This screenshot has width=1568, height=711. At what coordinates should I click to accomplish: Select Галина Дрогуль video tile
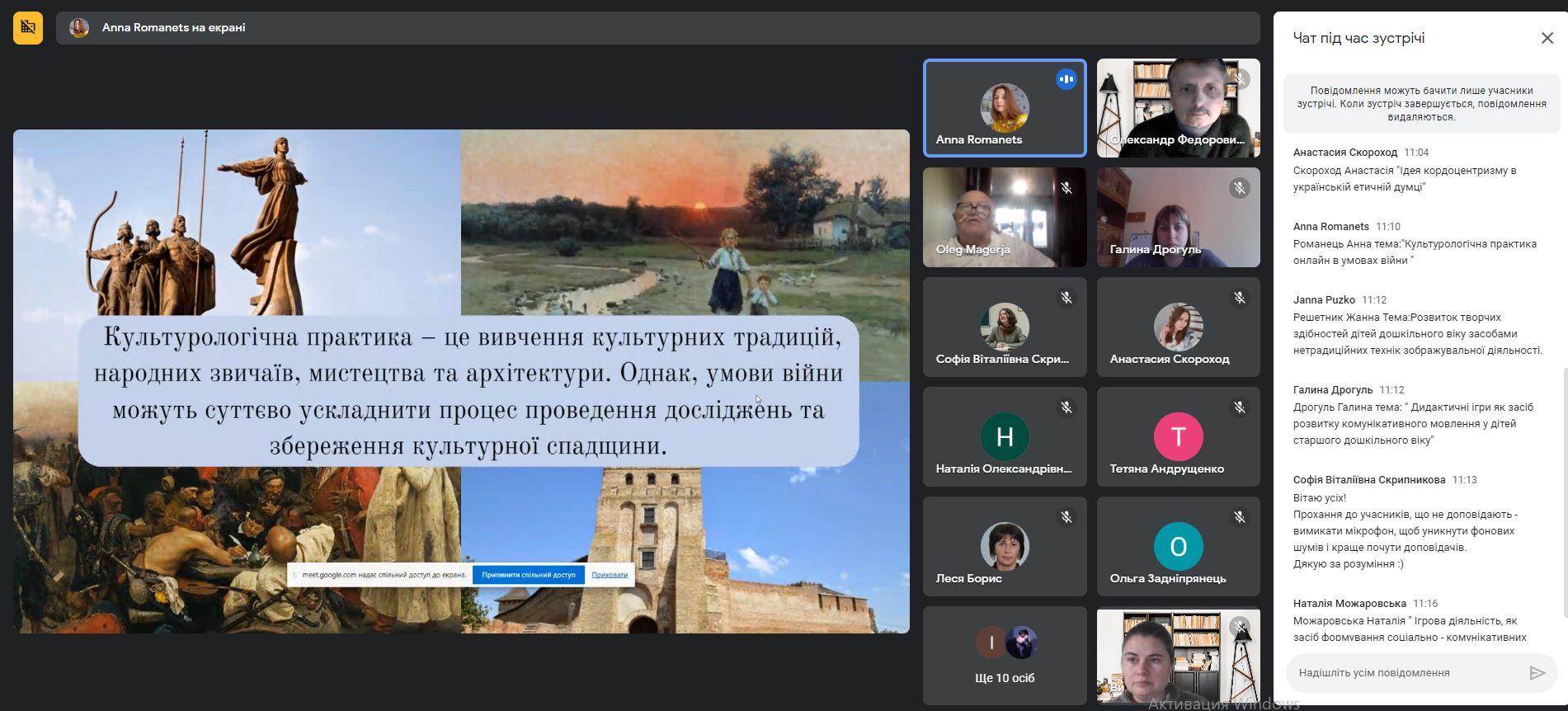pos(1178,217)
